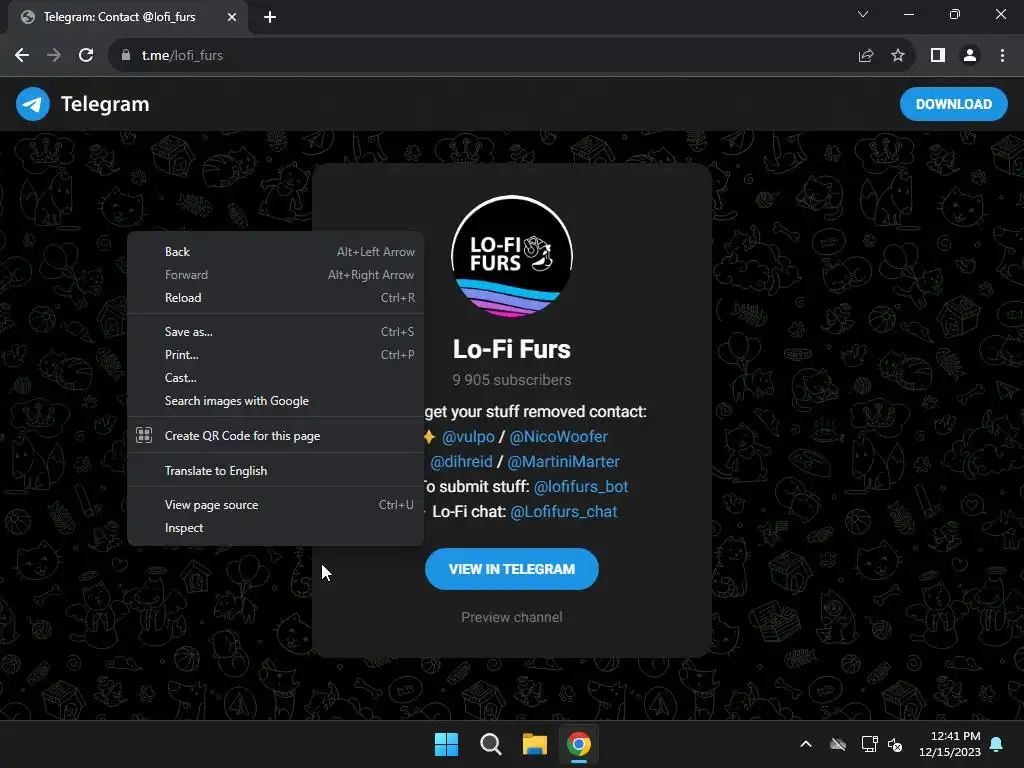The image size is (1024, 768).
Task: Click the cloud sync tray icon
Action: 838,744
